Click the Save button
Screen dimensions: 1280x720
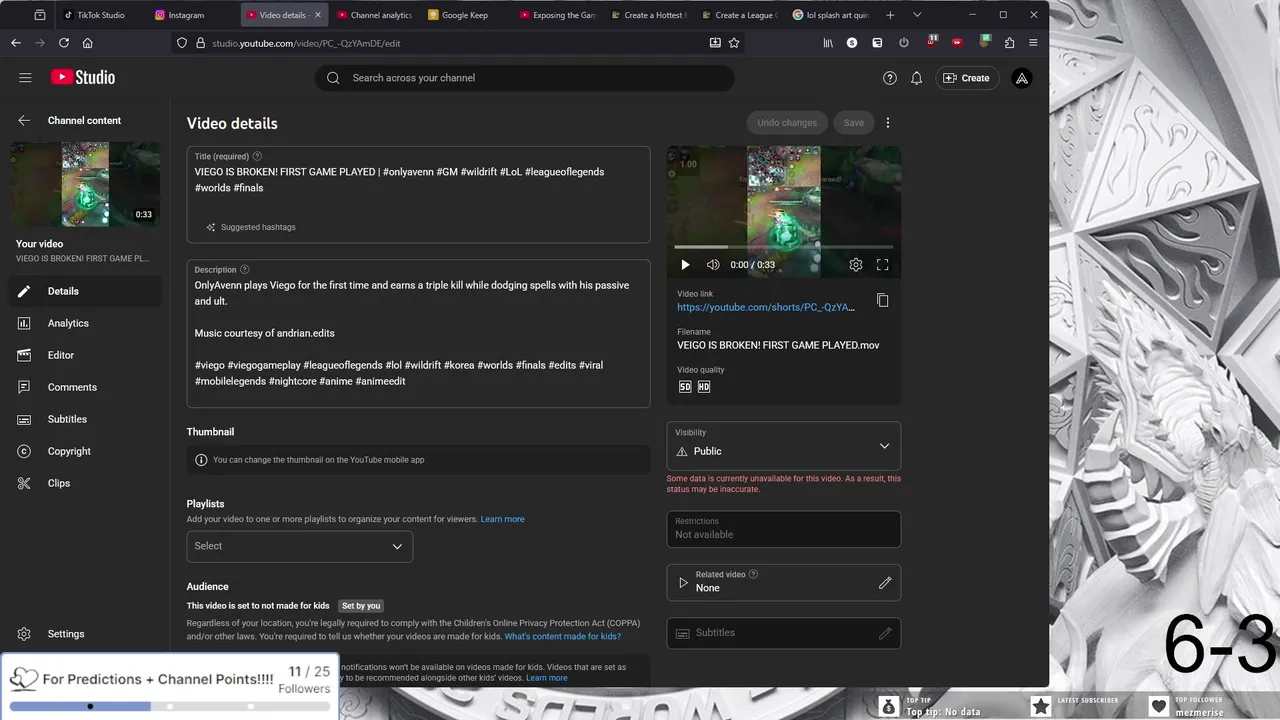(854, 123)
